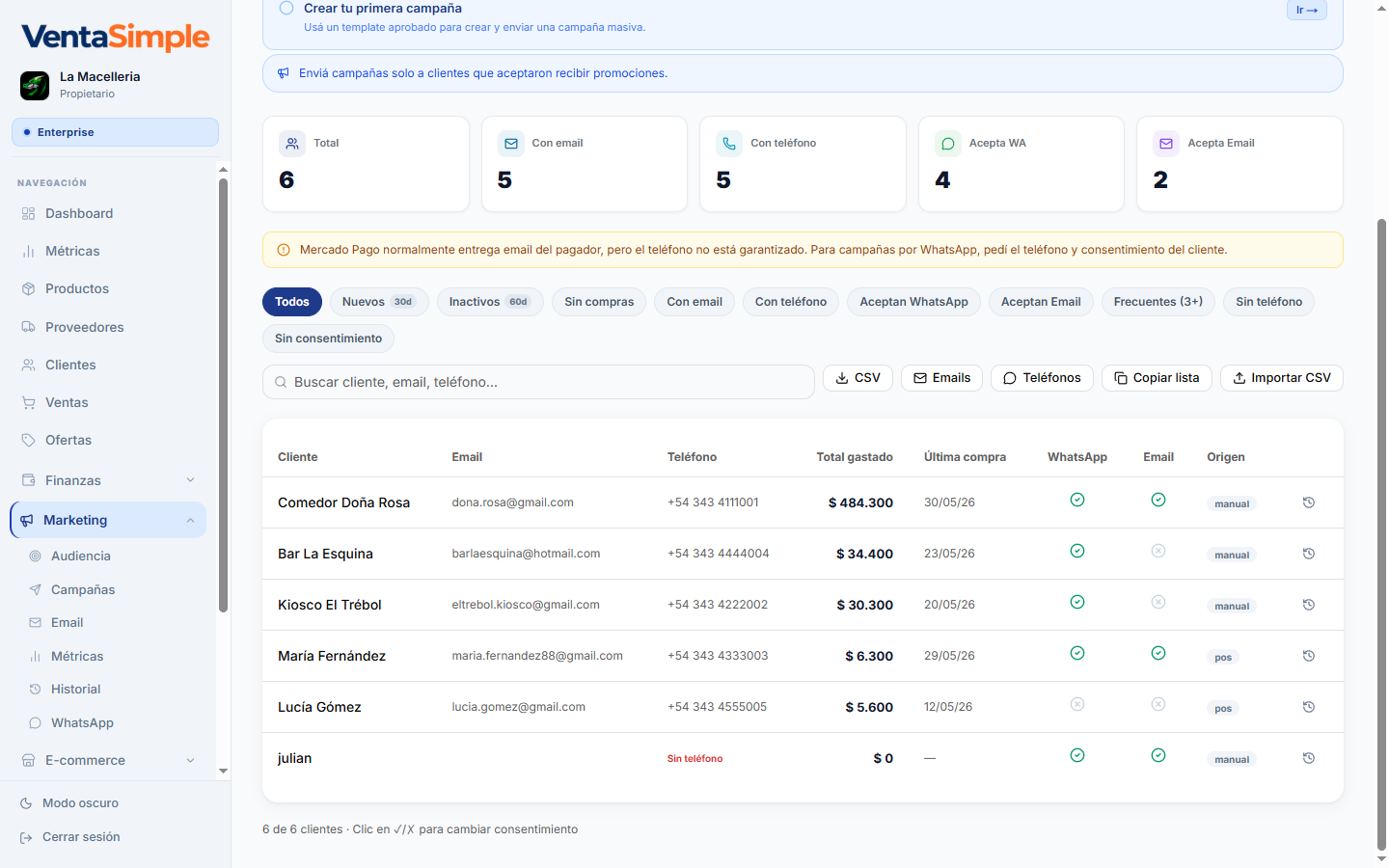Viewport: 1389px width, 868px height.
Task: Click the La Macelleria store avatar
Action: (35, 85)
